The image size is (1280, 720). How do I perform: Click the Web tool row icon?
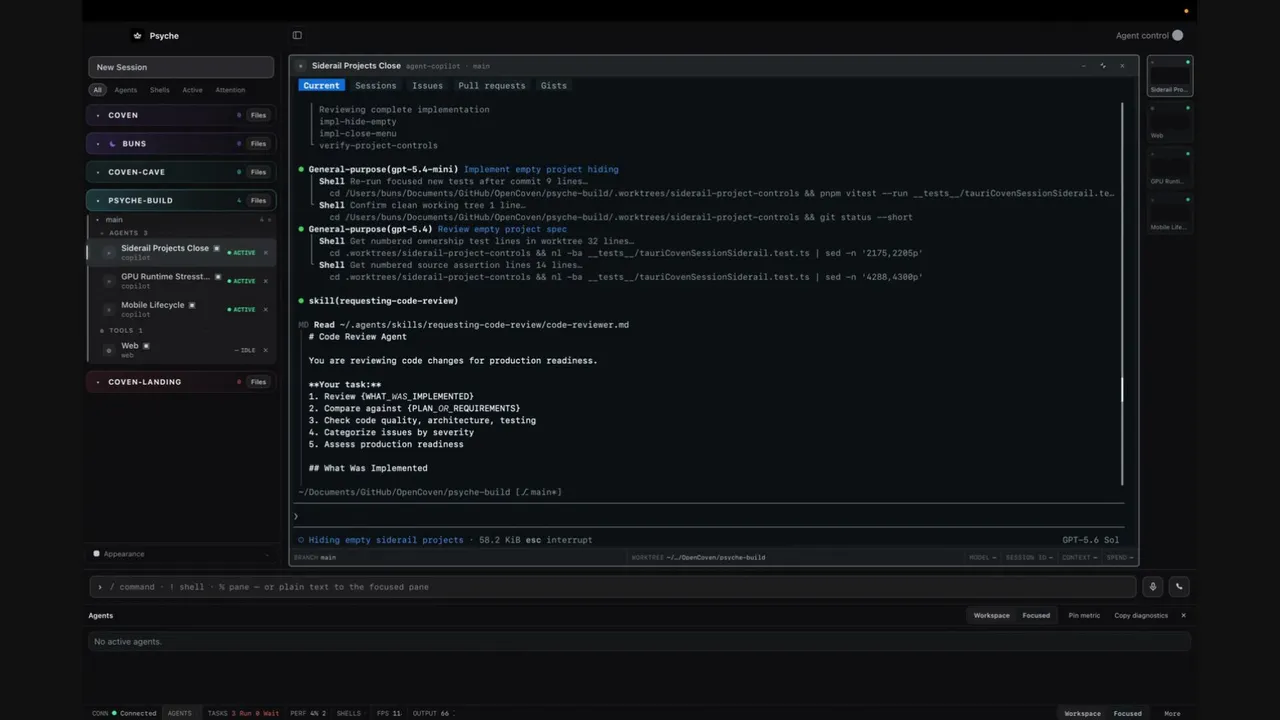click(x=109, y=350)
